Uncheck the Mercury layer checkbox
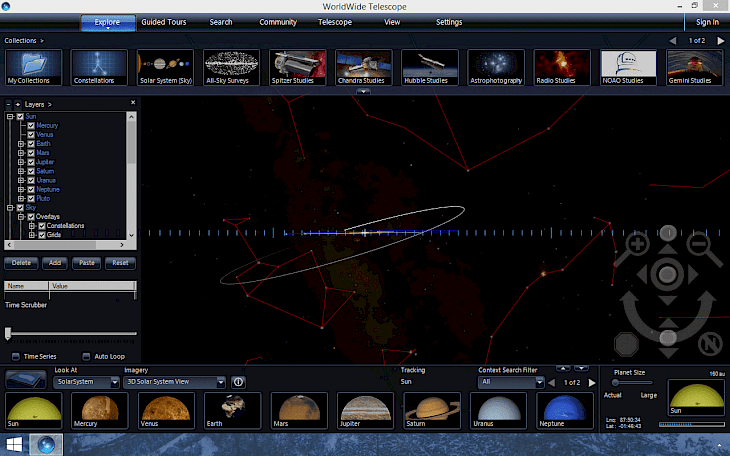 [x=31, y=126]
